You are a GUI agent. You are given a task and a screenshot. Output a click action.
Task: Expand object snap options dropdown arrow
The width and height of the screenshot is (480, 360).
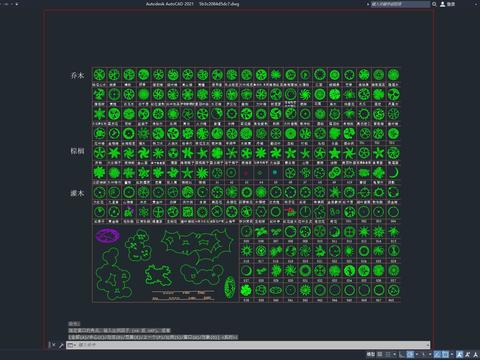(452, 354)
